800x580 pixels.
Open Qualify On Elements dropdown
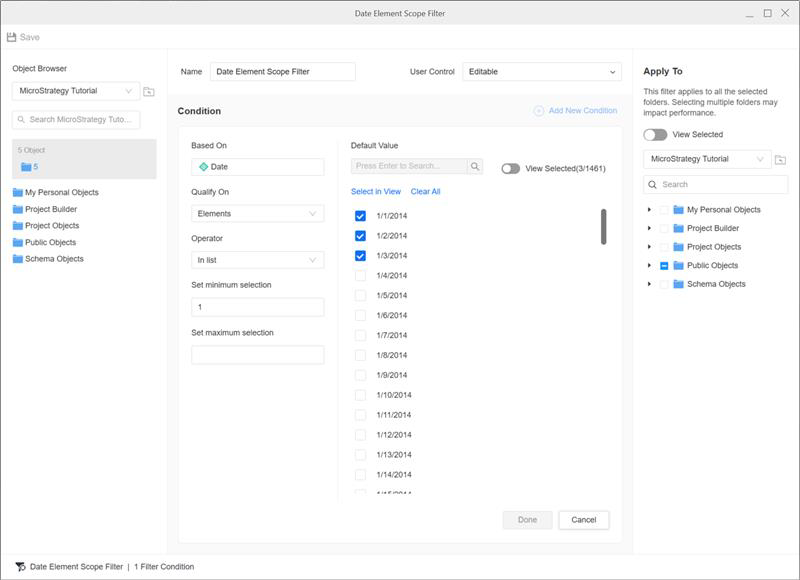[257, 214]
